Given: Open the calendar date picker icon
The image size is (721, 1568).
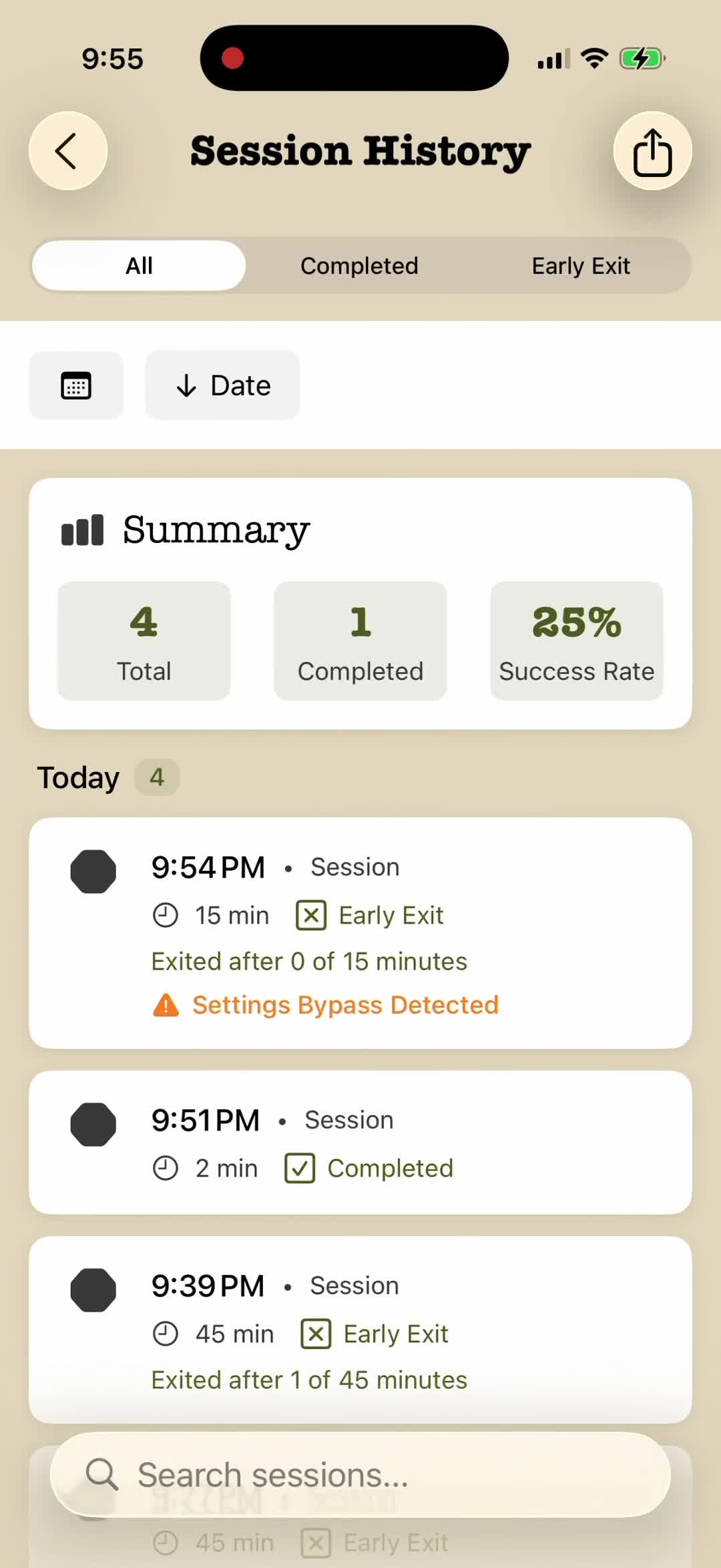Looking at the screenshot, I should [x=76, y=385].
